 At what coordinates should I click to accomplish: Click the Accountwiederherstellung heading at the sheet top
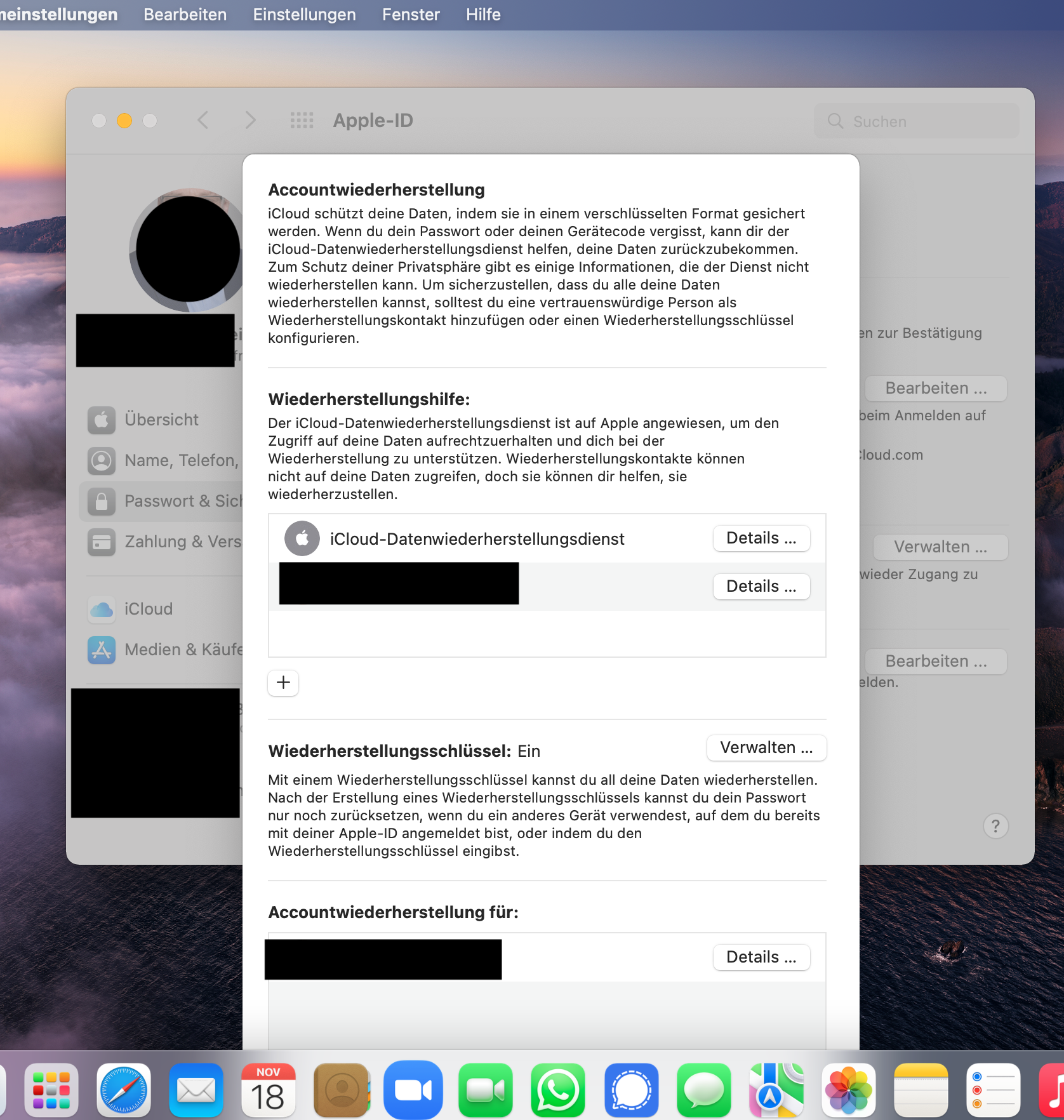coord(376,190)
